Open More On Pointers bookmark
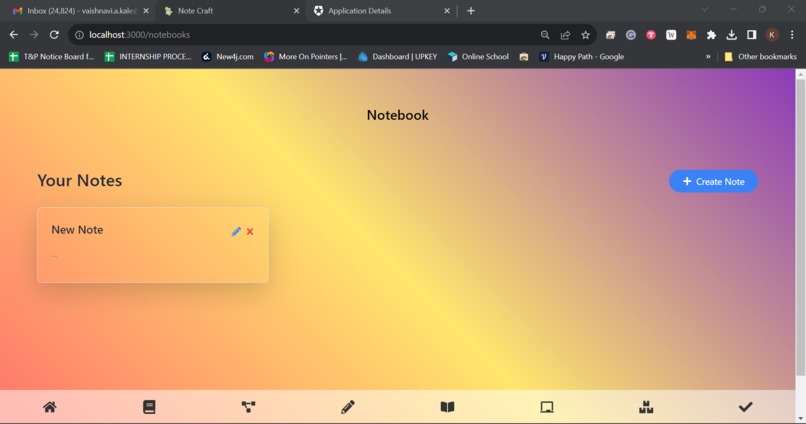Viewport: 806px width, 424px height. (x=306, y=57)
